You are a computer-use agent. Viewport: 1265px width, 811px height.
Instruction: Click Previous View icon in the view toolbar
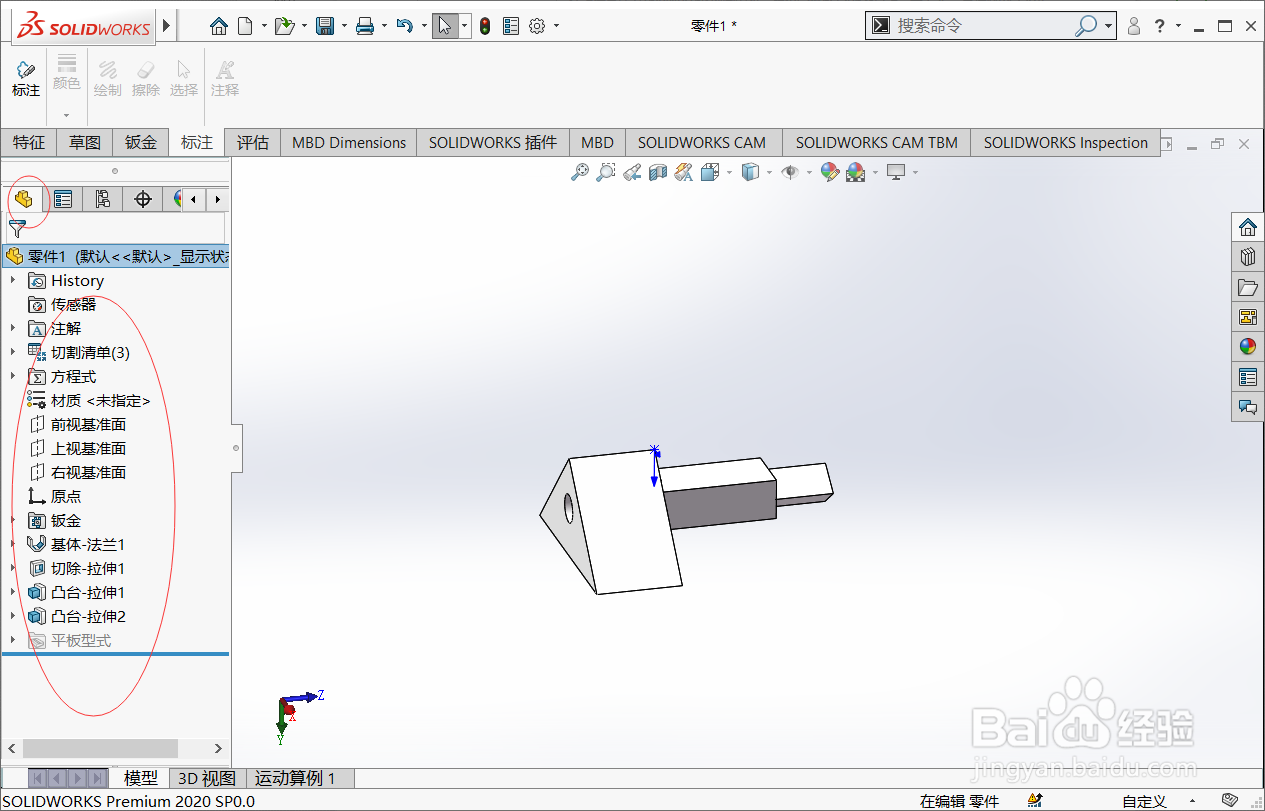tap(631, 172)
